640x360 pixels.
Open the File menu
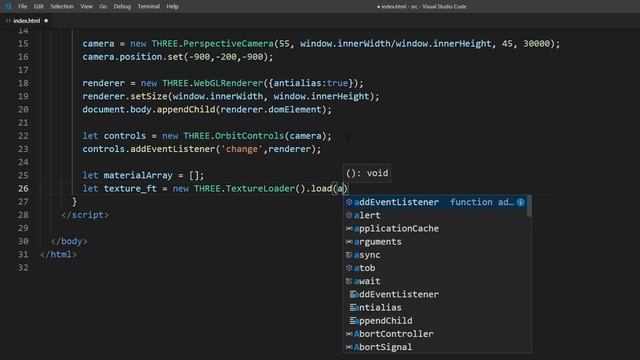point(22,7)
